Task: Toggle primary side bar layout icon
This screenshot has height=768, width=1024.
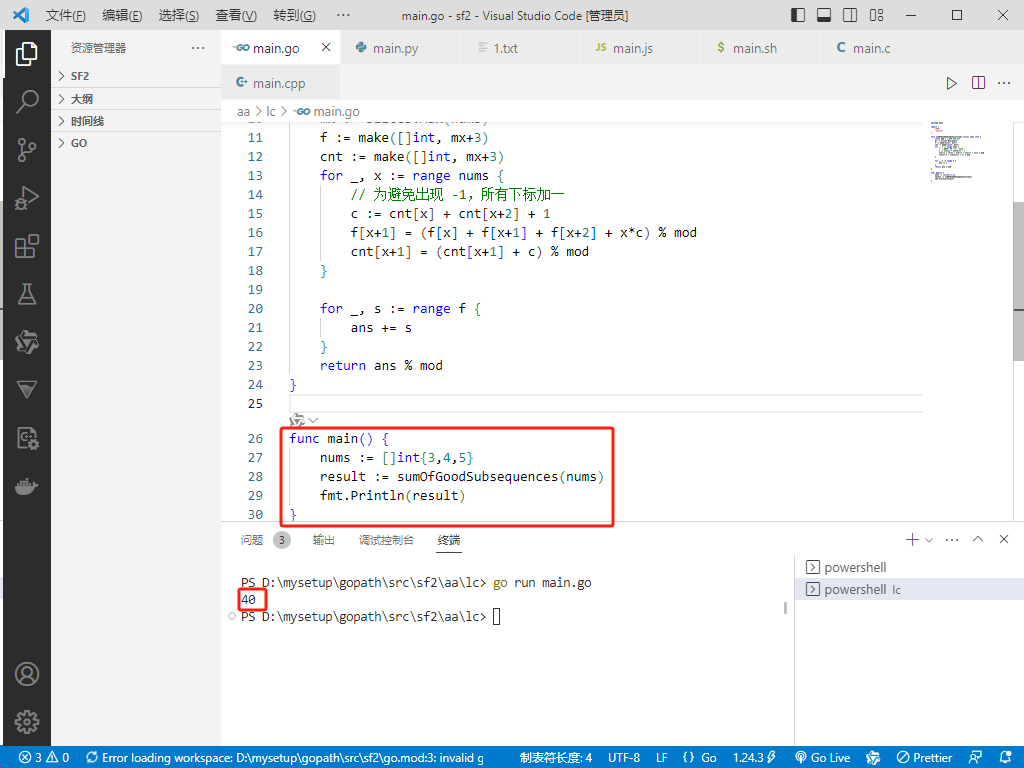Action: 798,15
